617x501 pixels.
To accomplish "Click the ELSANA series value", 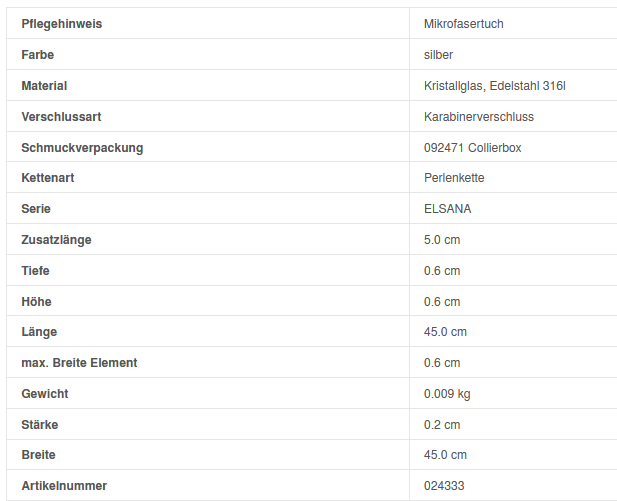I will 447,209.
